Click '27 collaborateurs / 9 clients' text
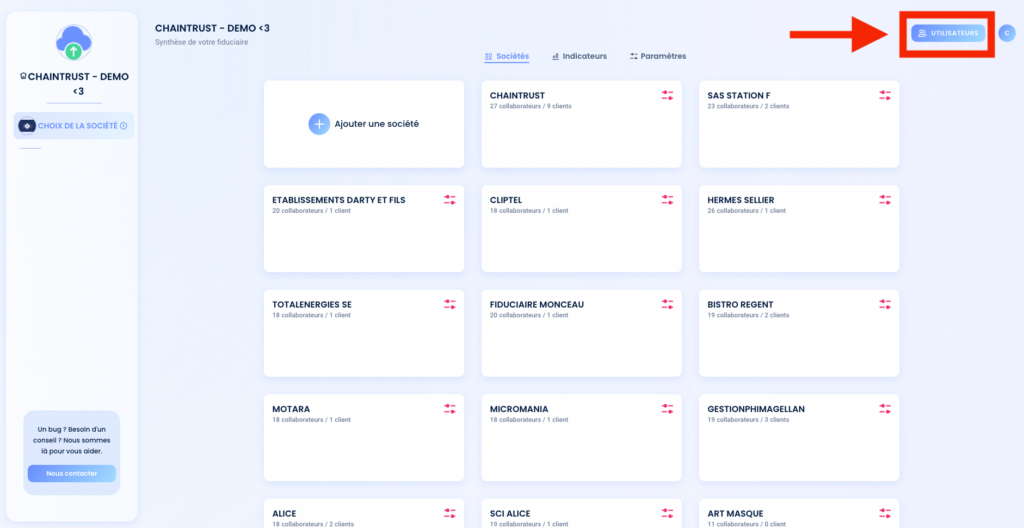1024x528 pixels. pyautogui.click(x=530, y=106)
